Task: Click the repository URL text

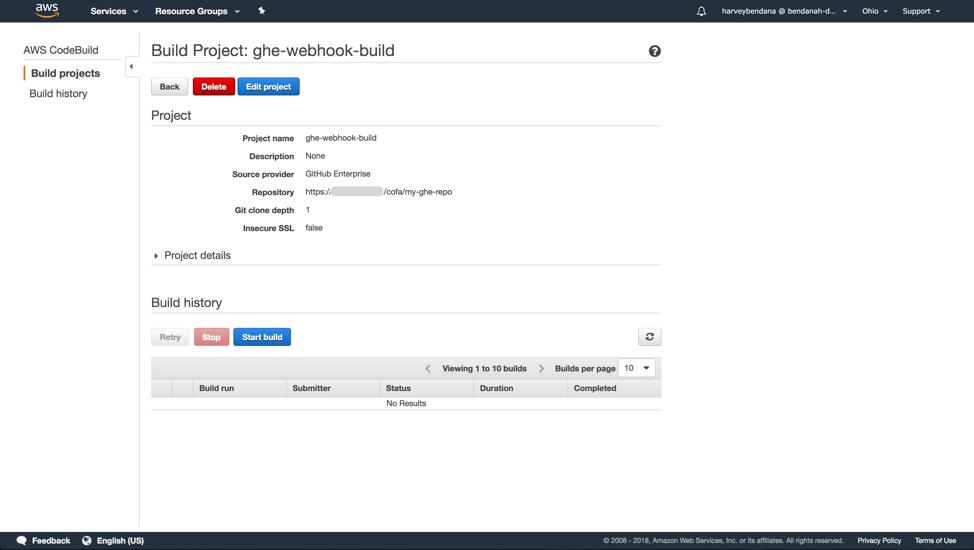Action: point(379,192)
